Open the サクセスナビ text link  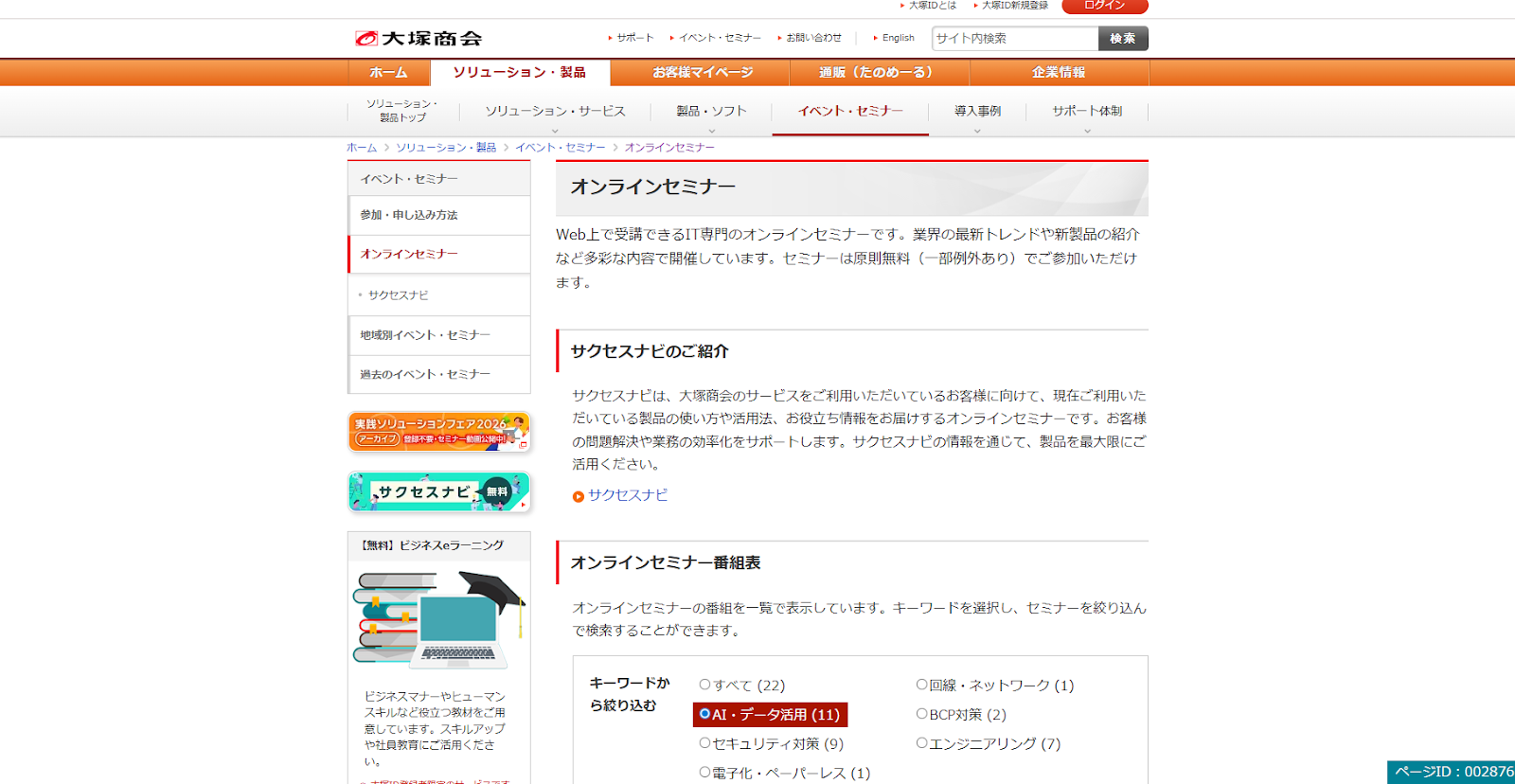point(628,495)
